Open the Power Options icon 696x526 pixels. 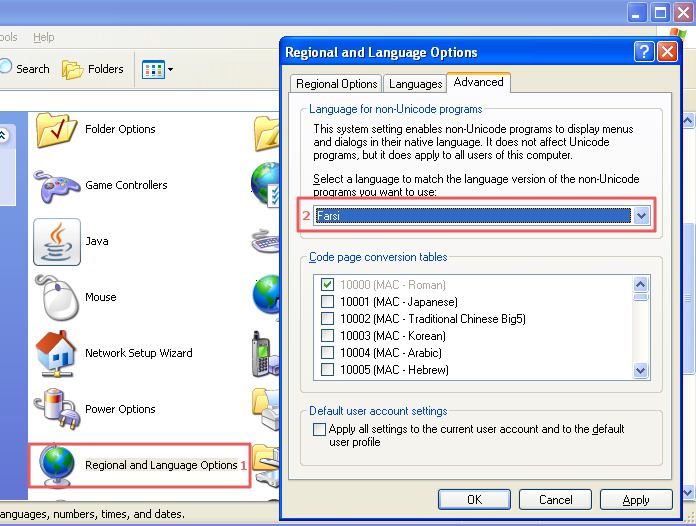coord(57,409)
